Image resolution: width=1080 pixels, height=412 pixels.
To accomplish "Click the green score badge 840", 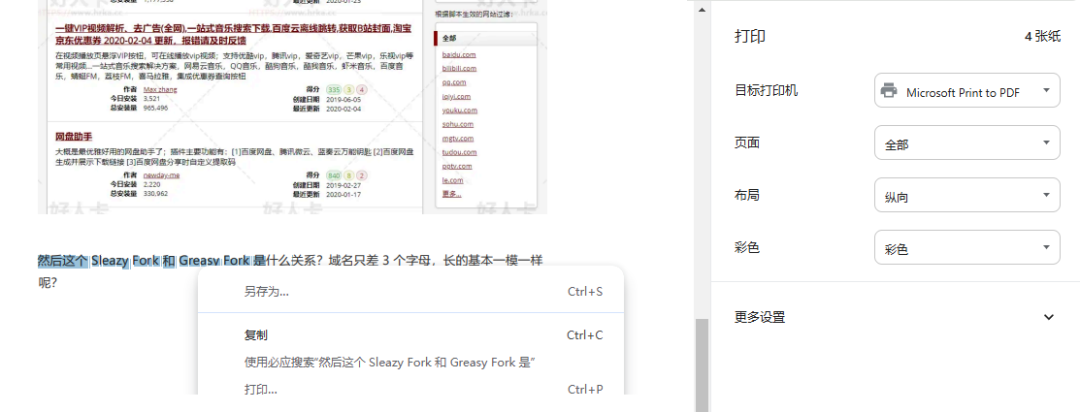I will pyautogui.click(x=334, y=176).
